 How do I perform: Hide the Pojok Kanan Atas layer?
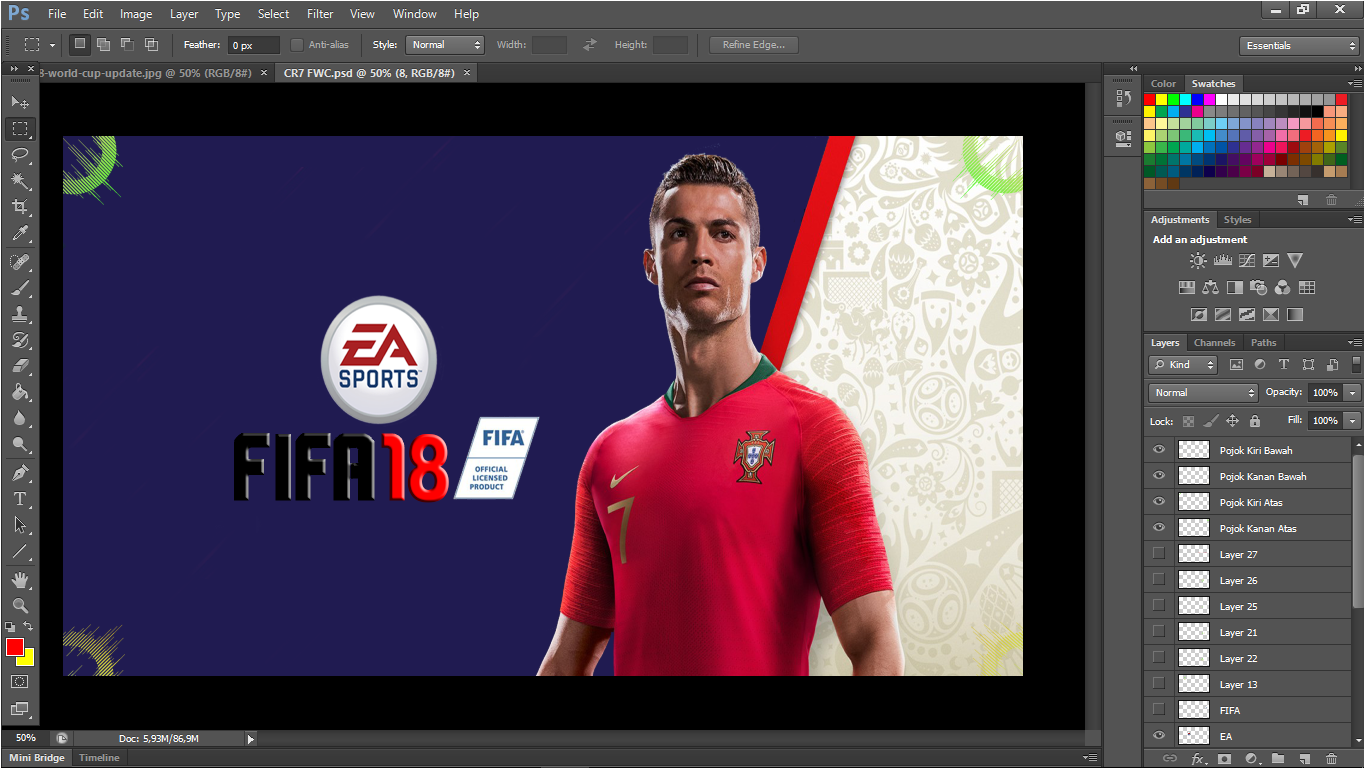click(x=1159, y=528)
